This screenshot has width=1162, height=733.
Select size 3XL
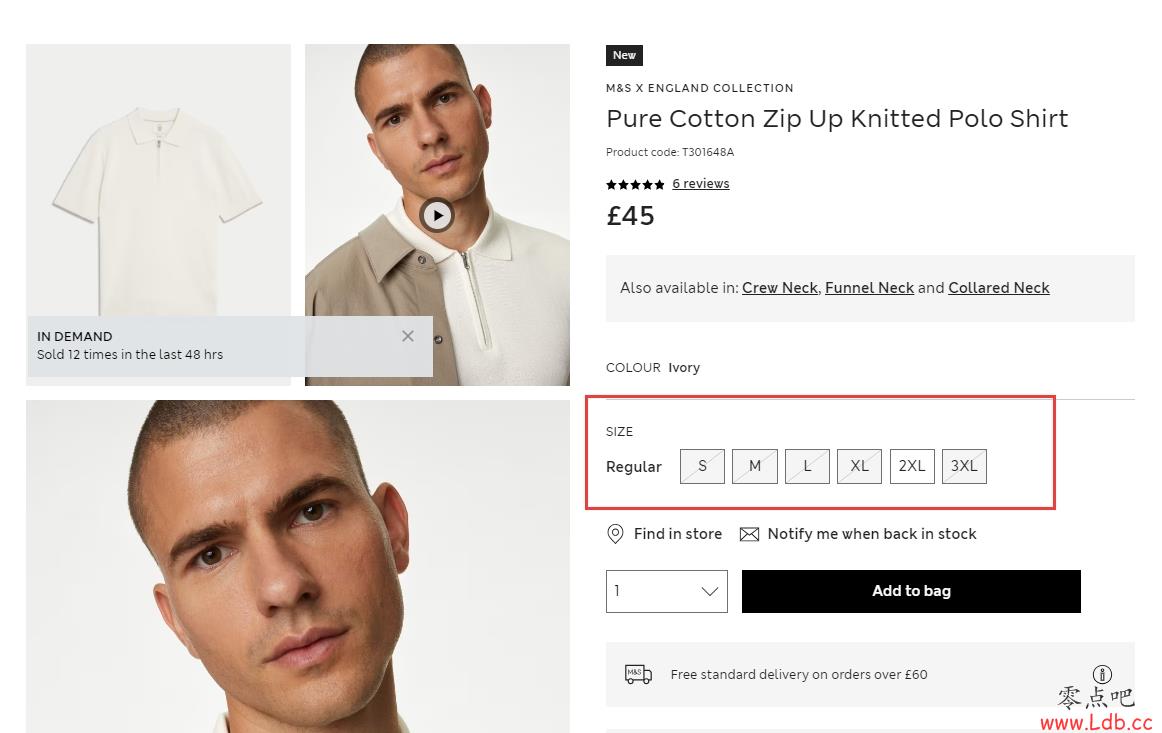coord(964,466)
